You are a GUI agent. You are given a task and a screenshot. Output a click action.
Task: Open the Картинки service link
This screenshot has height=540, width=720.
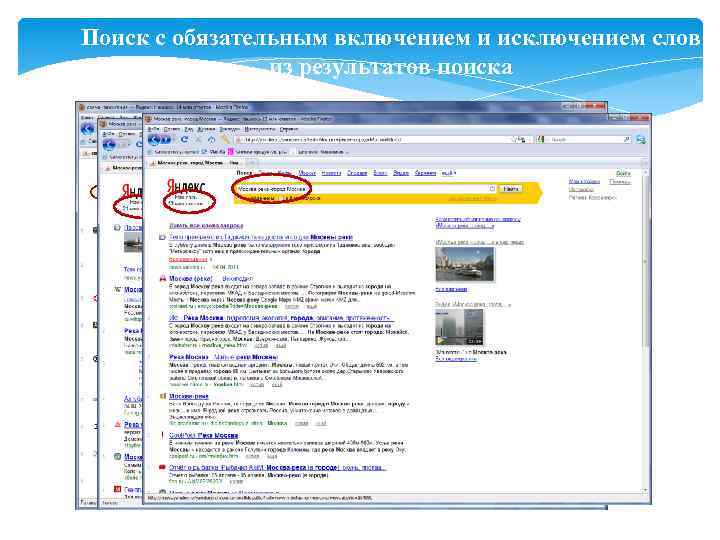point(425,173)
